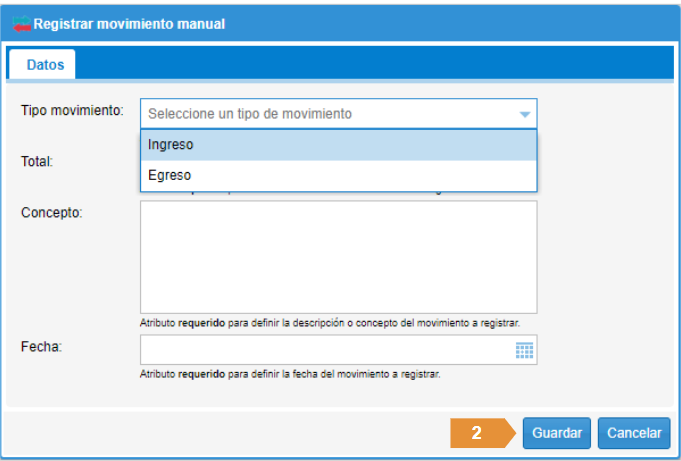Image resolution: width=681 pixels, height=461 pixels.
Task: Click the 'Concepto:' label
Action: pyautogui.click(x=51, y=212)
